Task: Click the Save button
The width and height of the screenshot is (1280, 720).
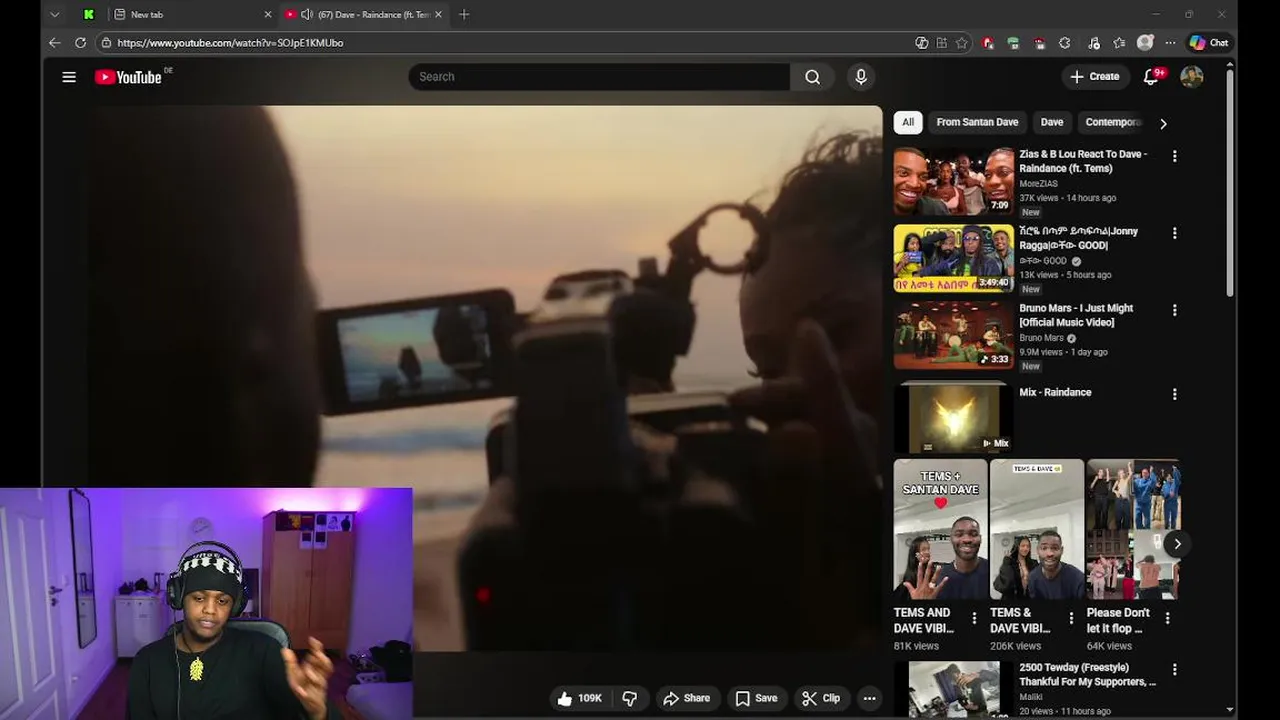Action: (x=756, y=698)
